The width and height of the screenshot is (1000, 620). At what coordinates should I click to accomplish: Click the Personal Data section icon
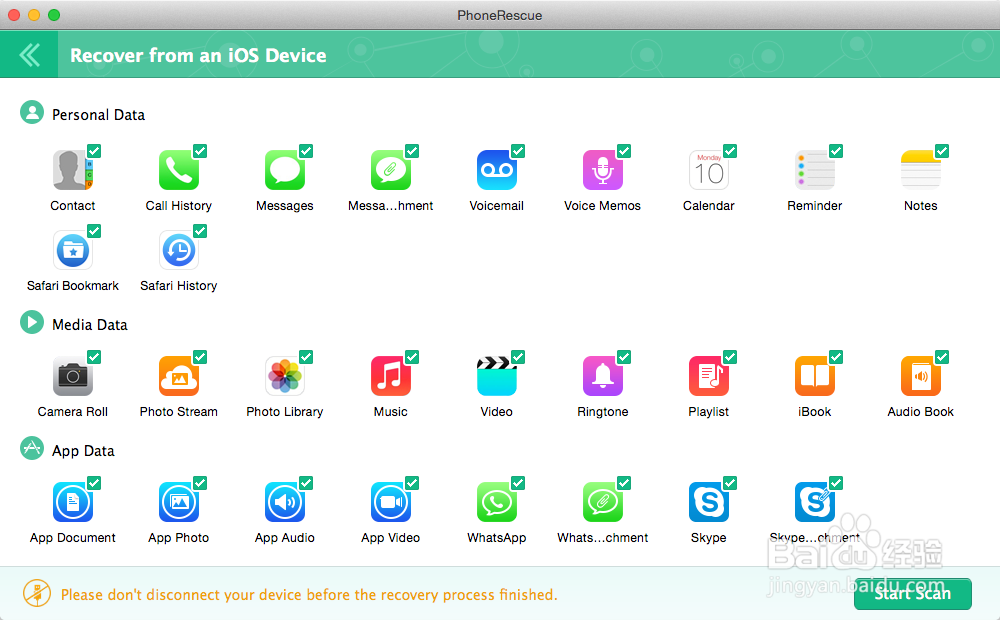[x=32, y=113]
